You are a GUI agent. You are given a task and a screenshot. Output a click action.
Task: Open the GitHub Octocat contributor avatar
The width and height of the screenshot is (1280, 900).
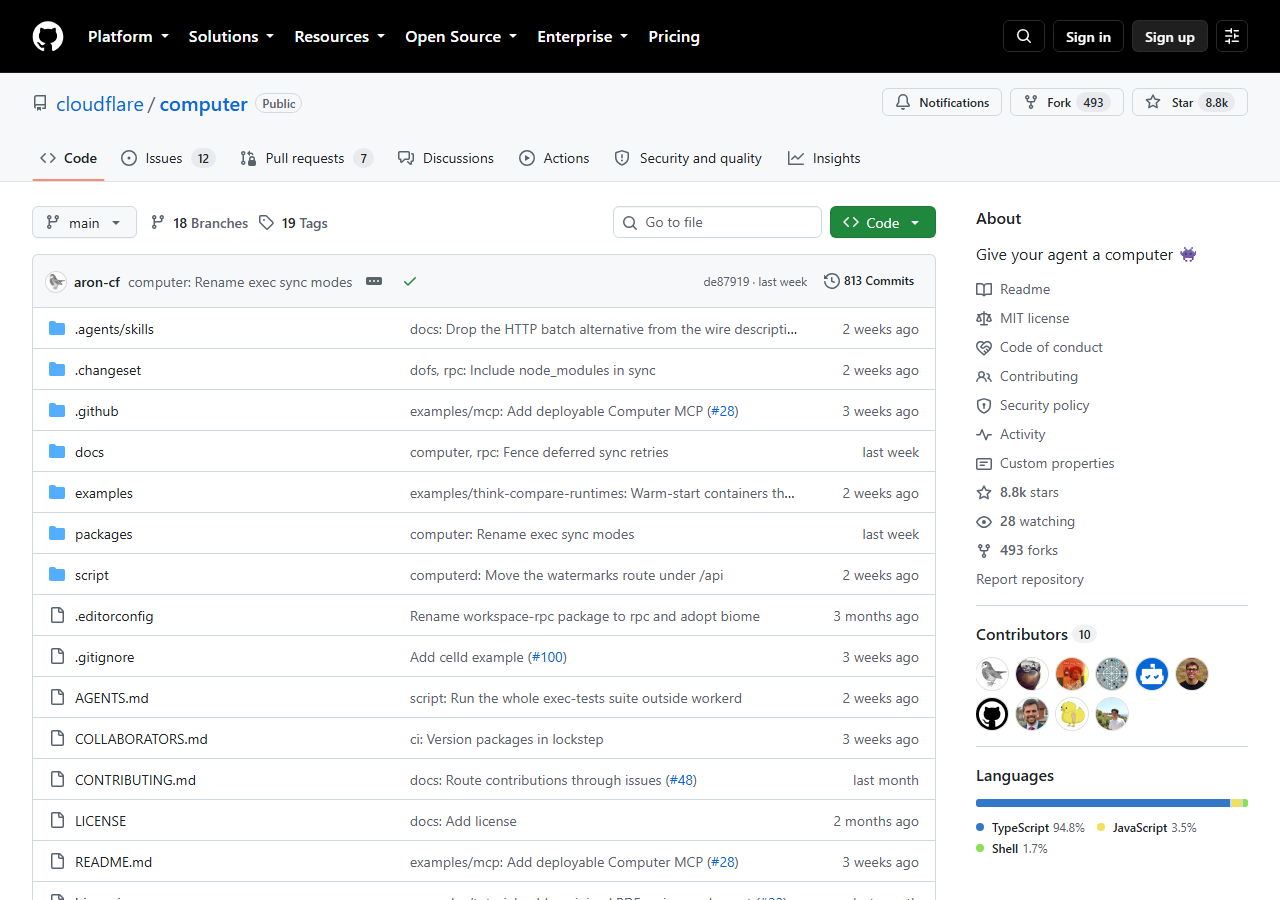tap(992, 714)
